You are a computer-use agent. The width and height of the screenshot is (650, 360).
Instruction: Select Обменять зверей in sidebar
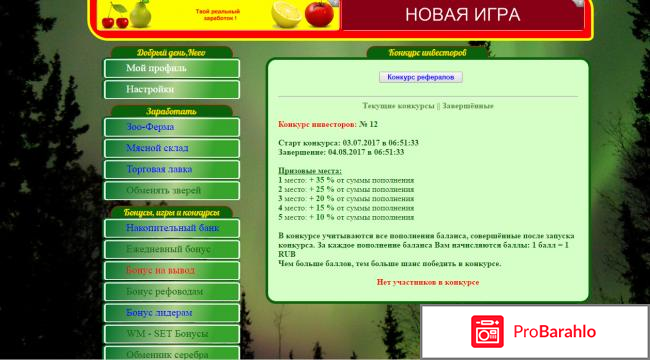pyautogui.click(x=172, y=191)
